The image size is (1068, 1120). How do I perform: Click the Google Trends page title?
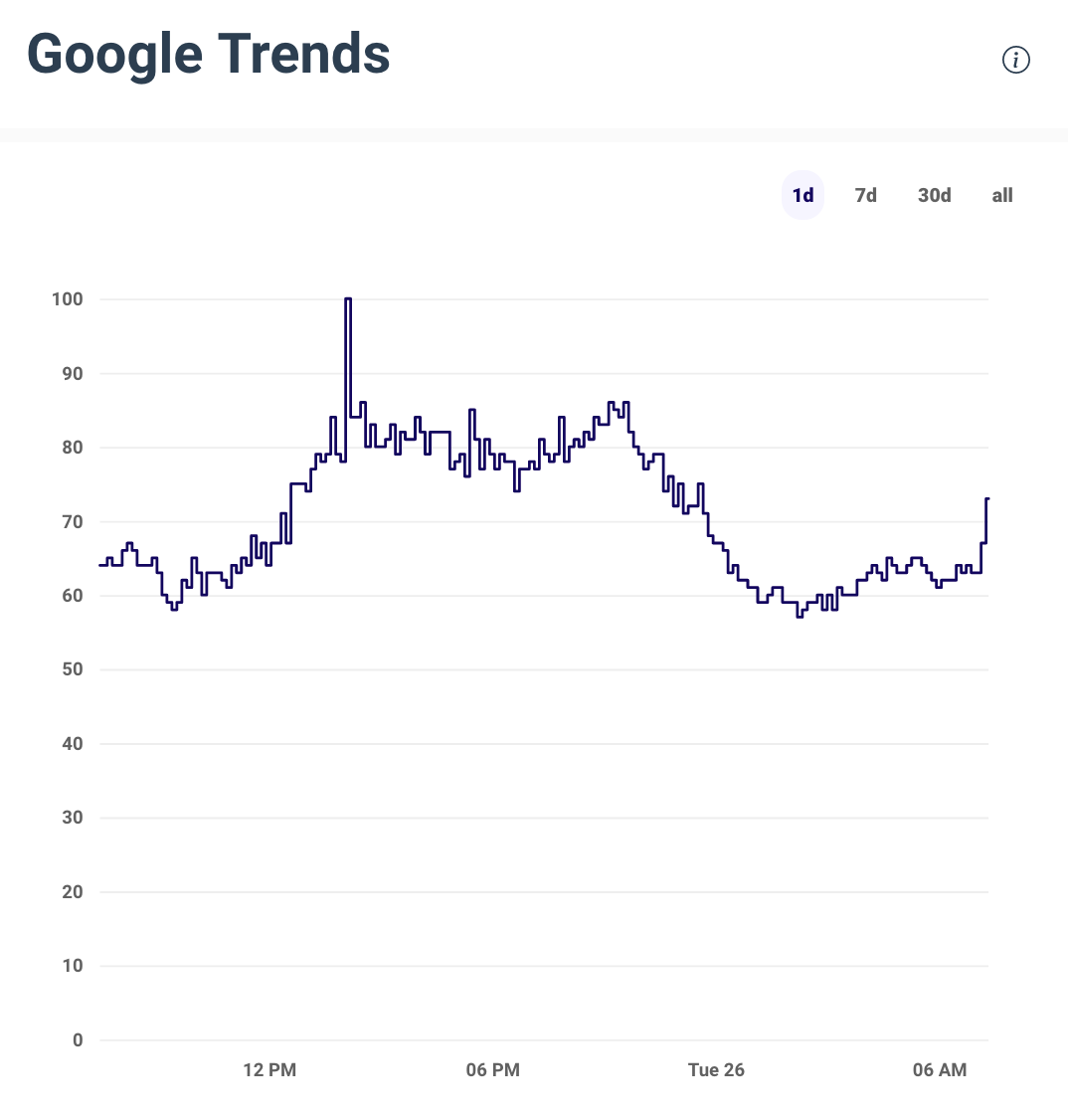pos(208,54)
